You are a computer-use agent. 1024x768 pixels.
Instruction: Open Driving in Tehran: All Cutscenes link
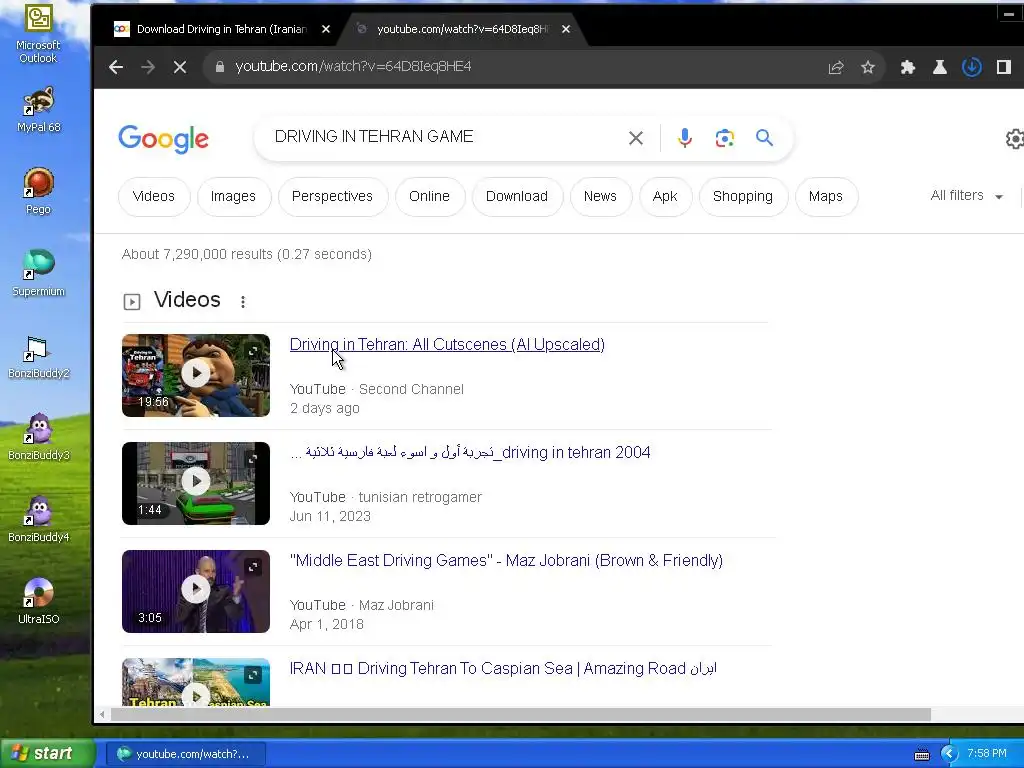447,344
